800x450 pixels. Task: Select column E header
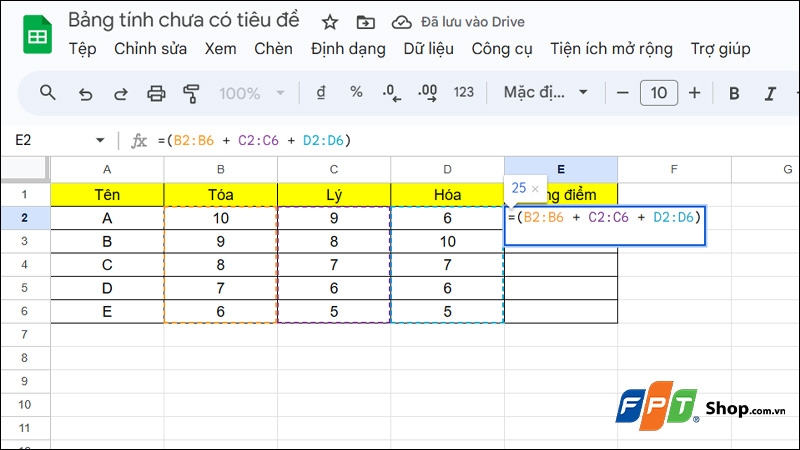(561, 169)
